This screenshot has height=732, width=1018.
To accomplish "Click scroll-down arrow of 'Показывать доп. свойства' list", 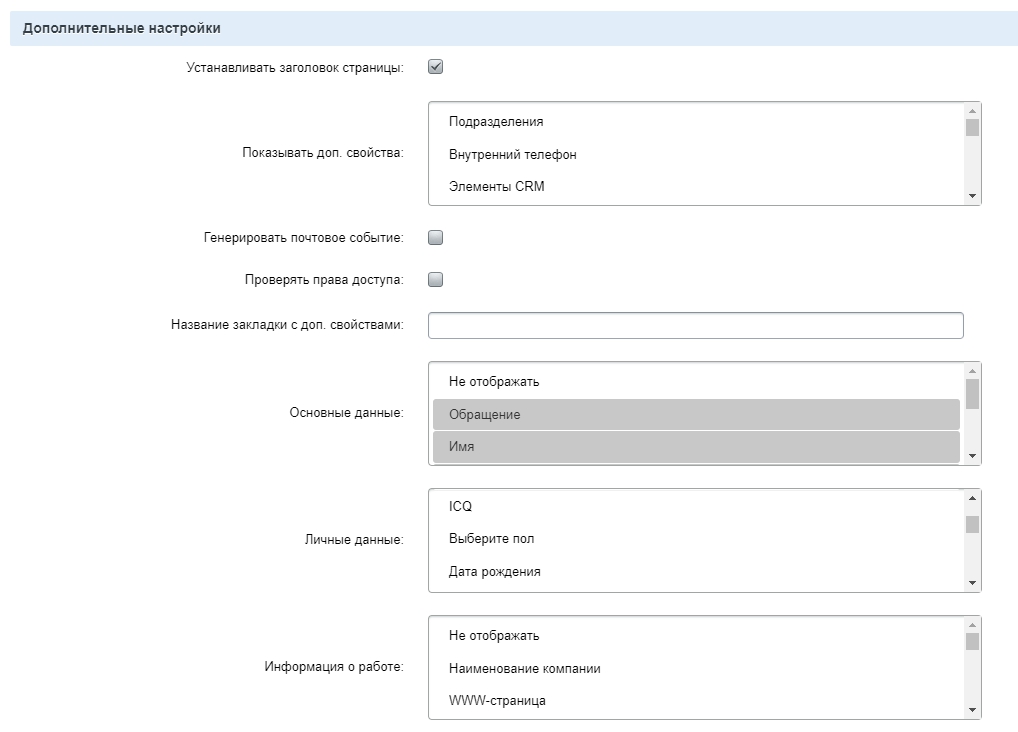I will (972, 196).
